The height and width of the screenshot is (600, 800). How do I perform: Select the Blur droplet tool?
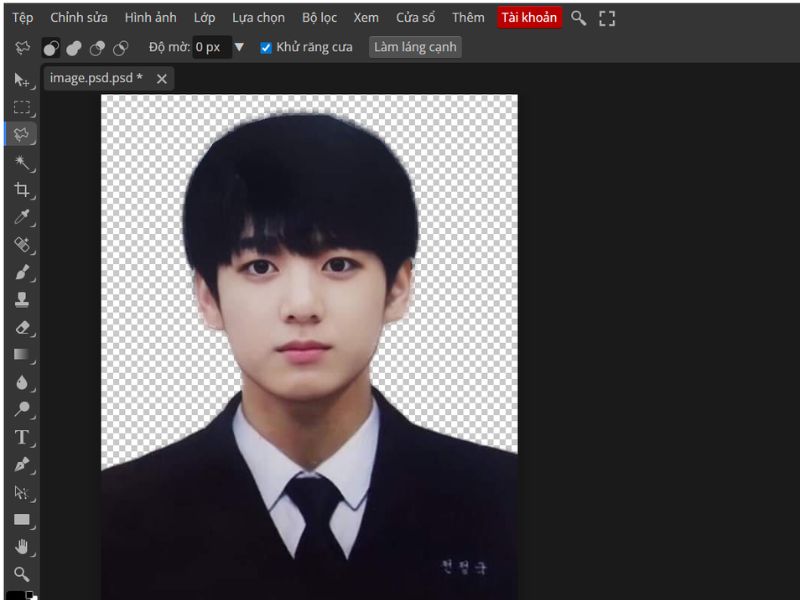point(21,382)
